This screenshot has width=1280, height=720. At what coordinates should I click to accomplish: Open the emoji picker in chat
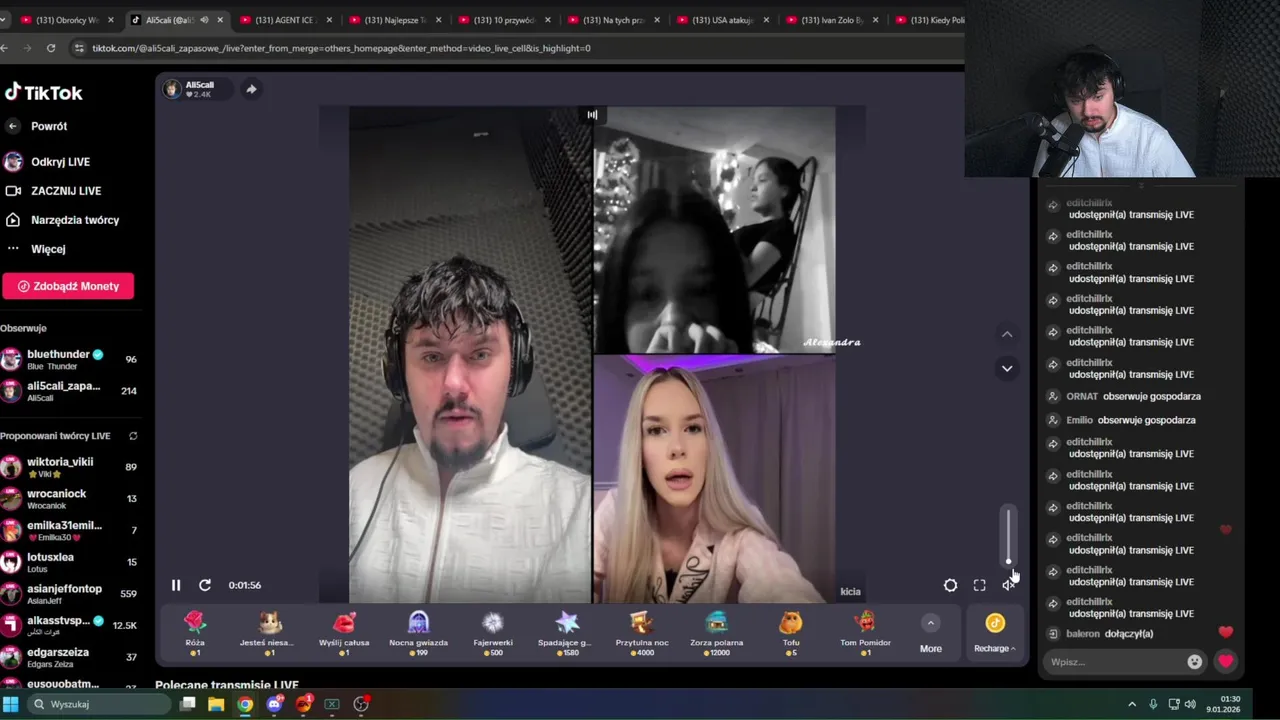coord(1194,662)
